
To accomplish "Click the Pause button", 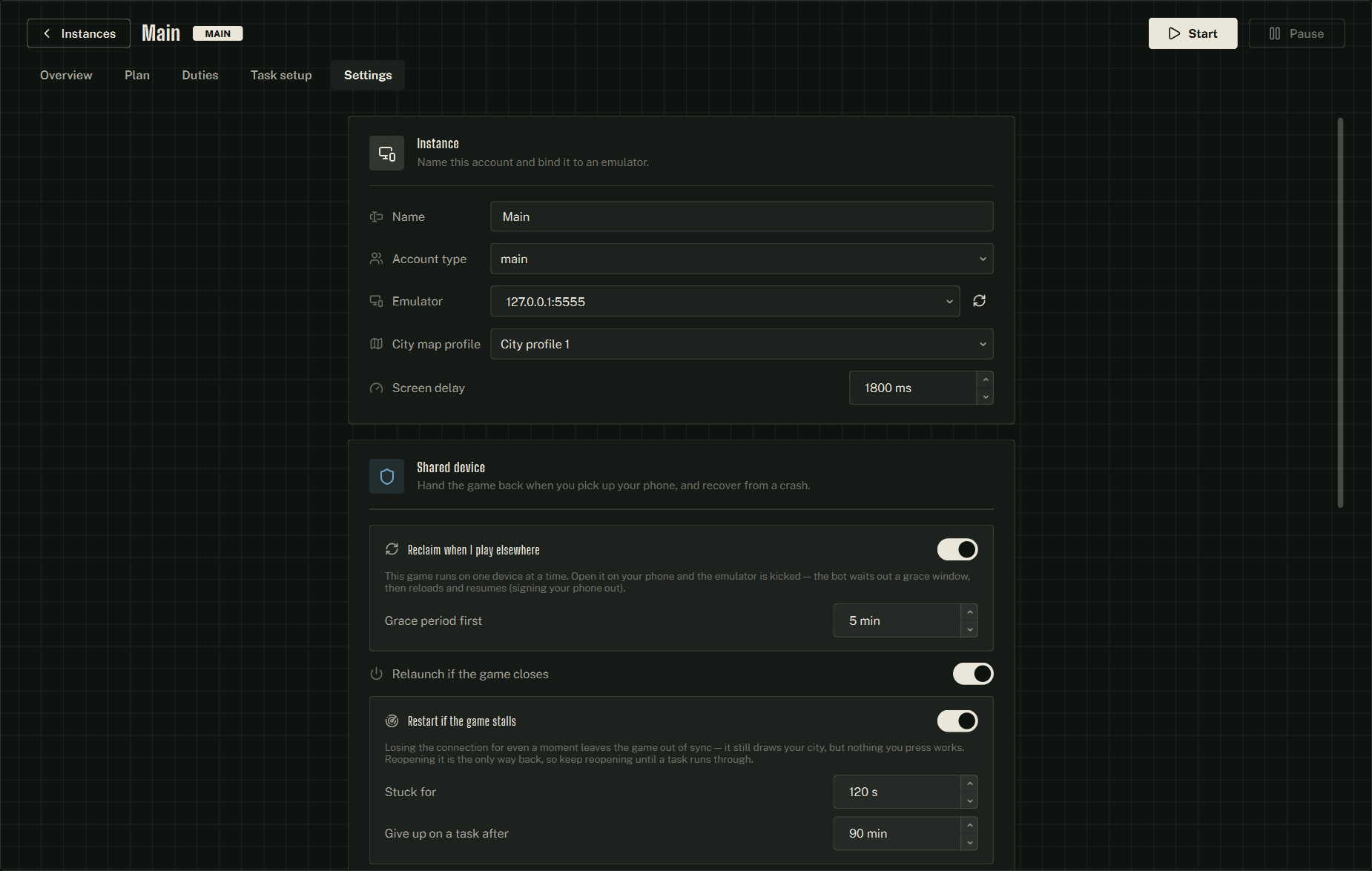I will 1296,33.
